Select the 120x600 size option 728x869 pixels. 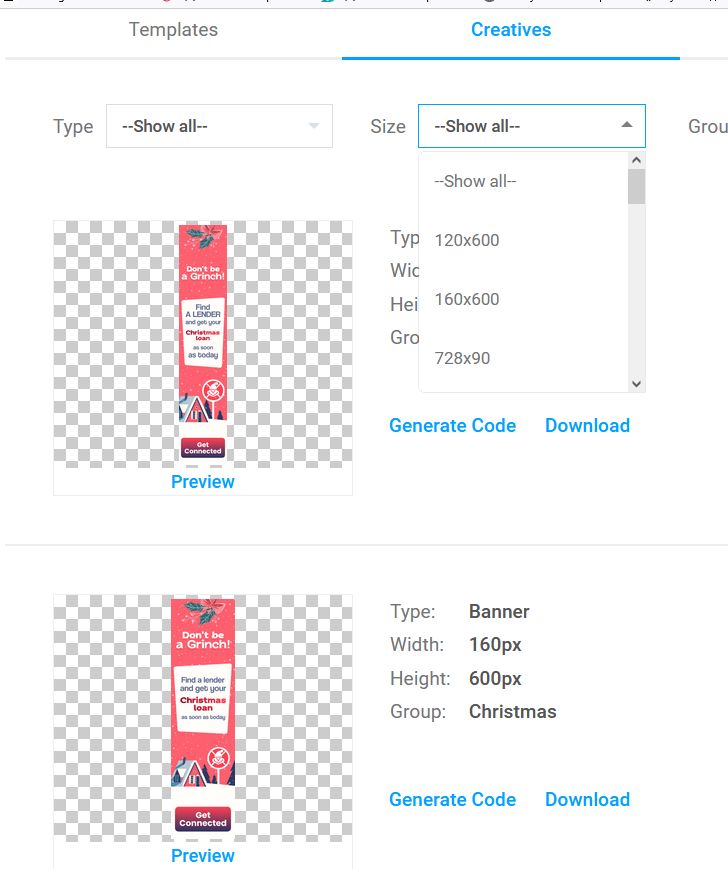click(x=467, y=240)
